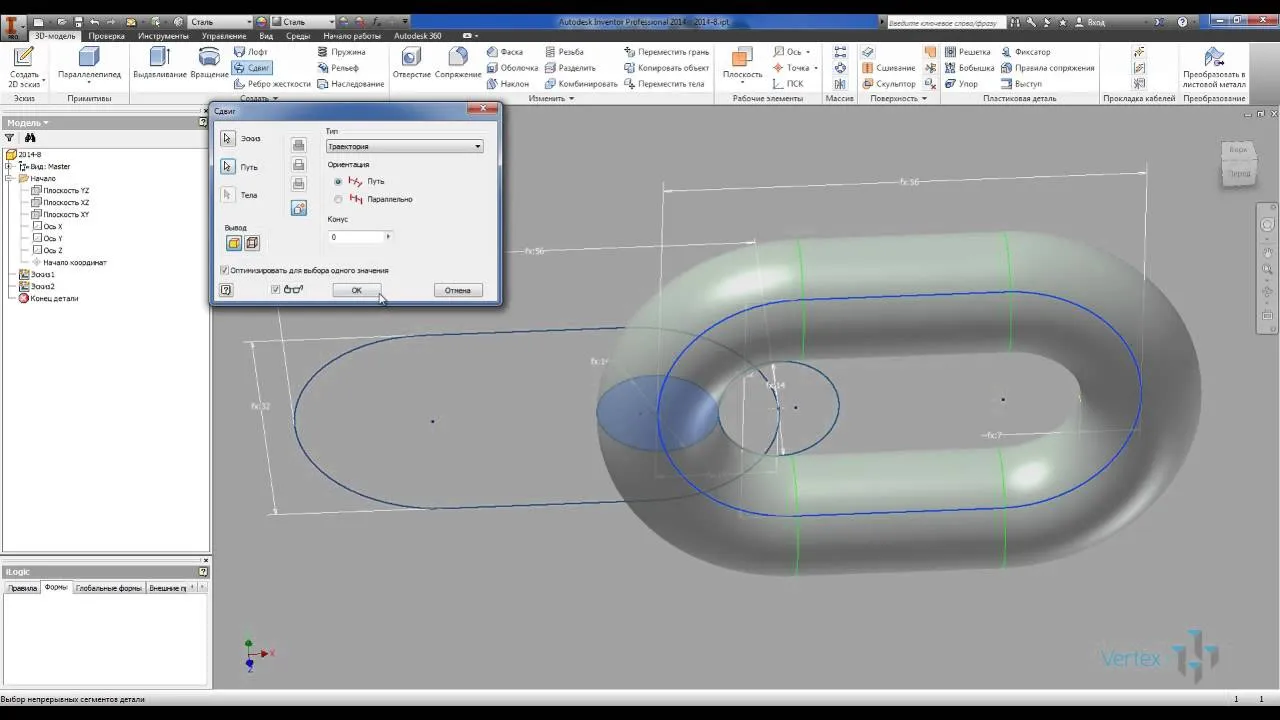
Task: Choose the ПСК coordinate system tool
Action: pos(788,84)
